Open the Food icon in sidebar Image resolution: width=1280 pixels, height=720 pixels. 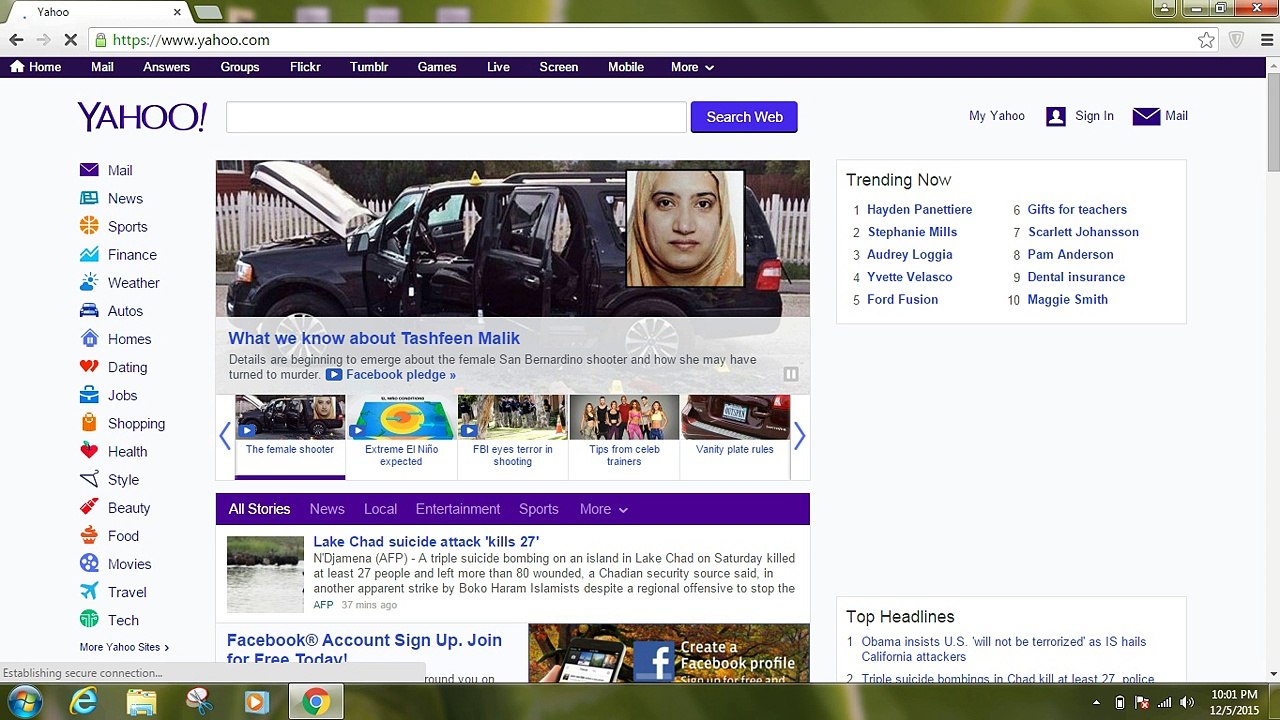pyautogui.click(x=89, y=535)
